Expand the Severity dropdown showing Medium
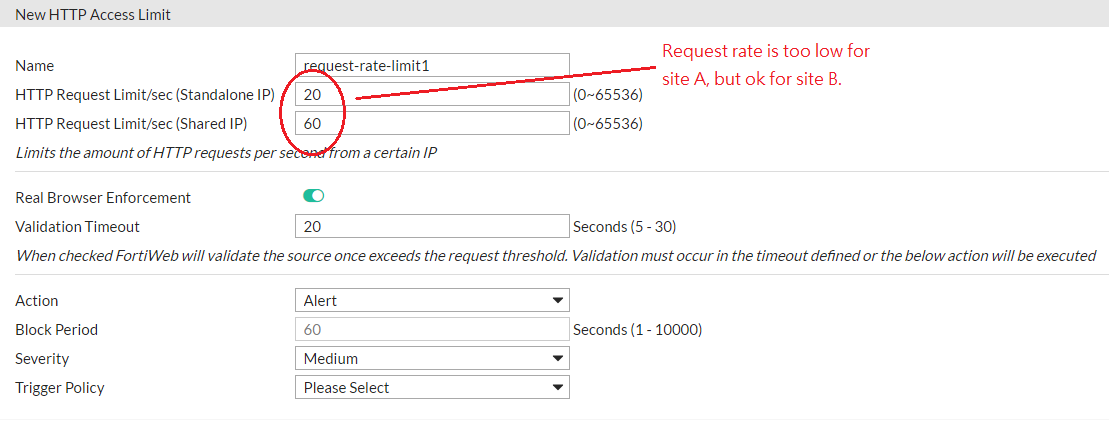 click(432, 358)
